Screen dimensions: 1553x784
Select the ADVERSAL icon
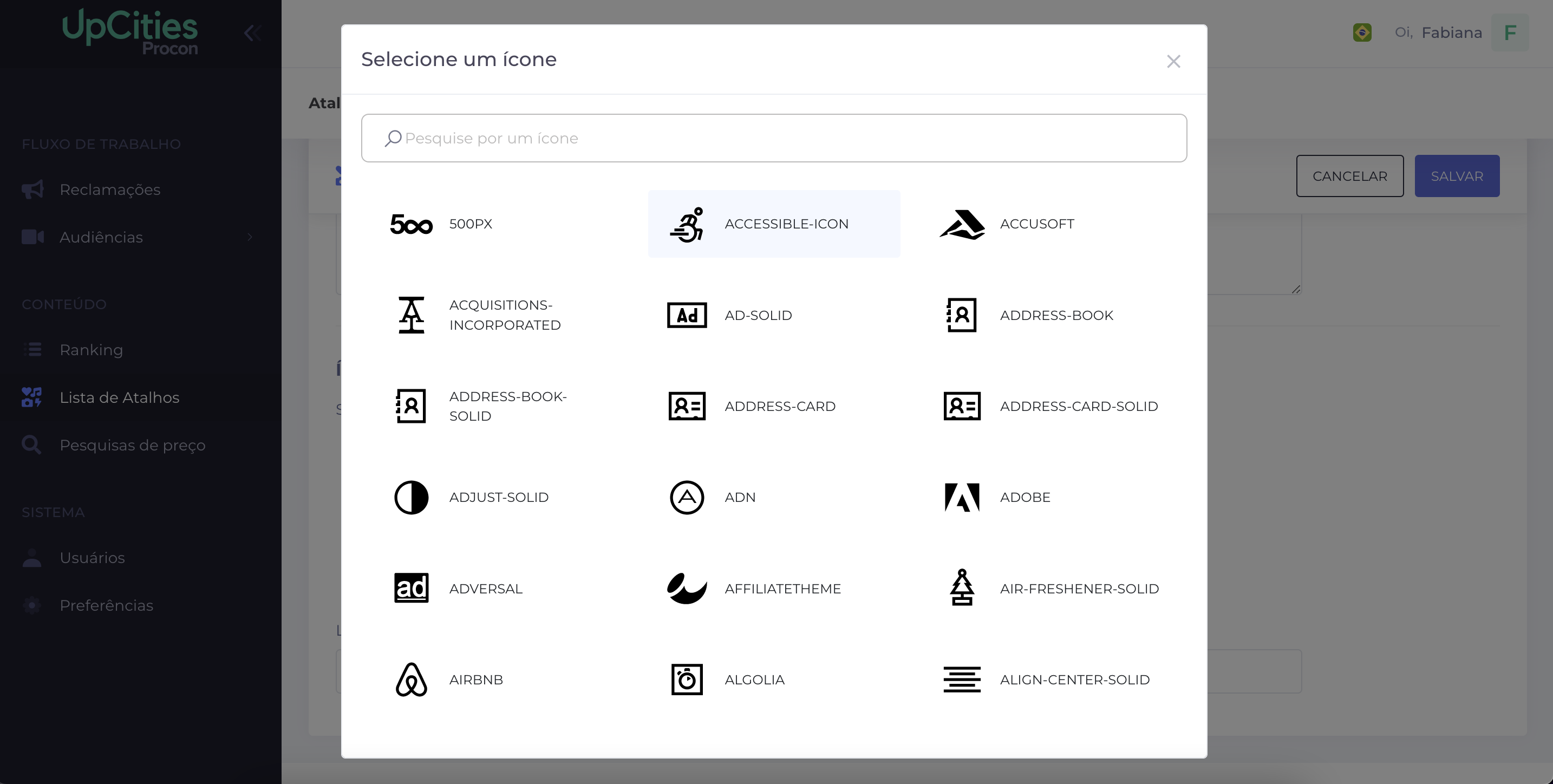click(x=412, y=588)
